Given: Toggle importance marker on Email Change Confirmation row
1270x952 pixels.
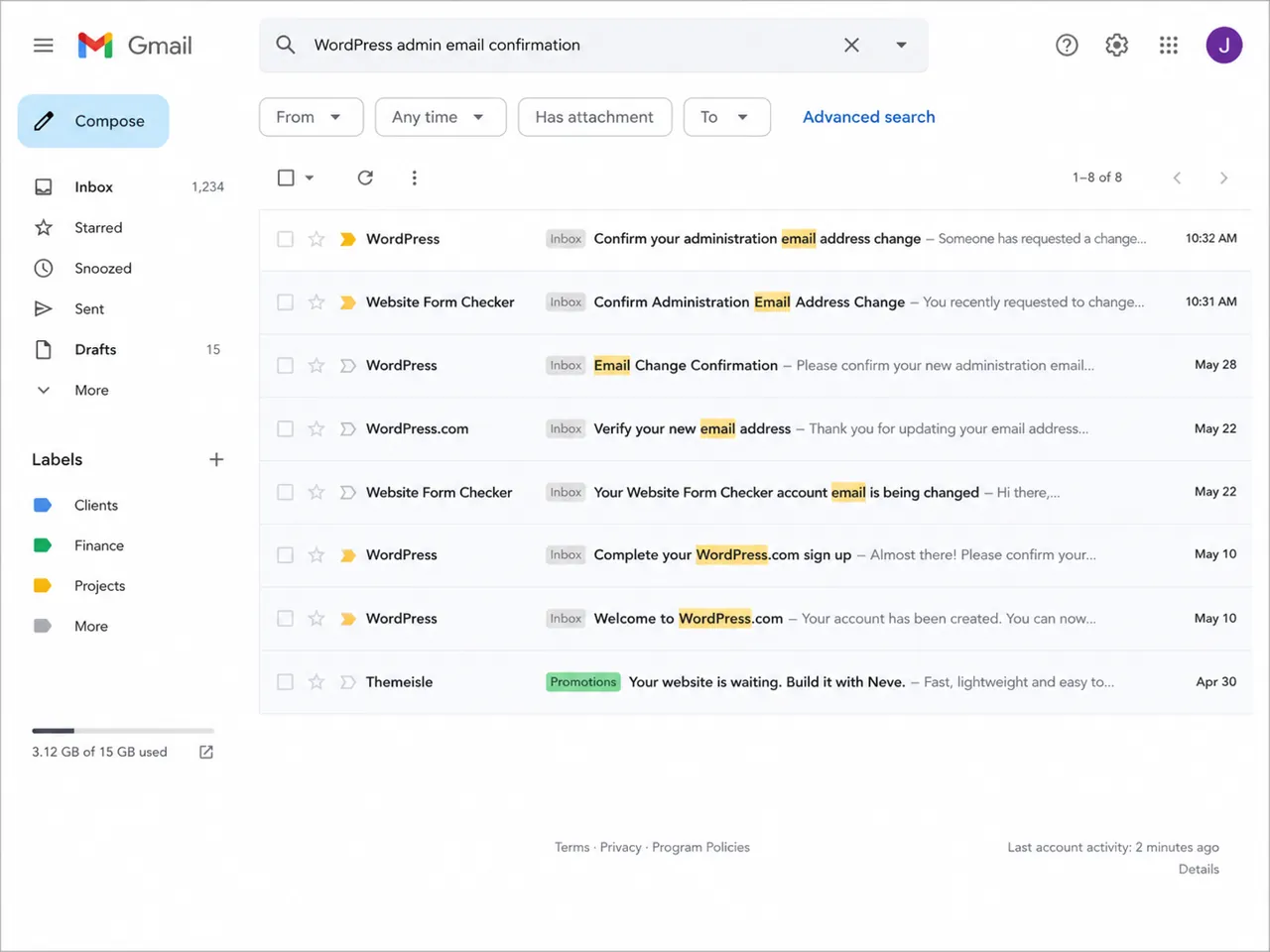Looking at the screenshot, I should tap(348, 366).
